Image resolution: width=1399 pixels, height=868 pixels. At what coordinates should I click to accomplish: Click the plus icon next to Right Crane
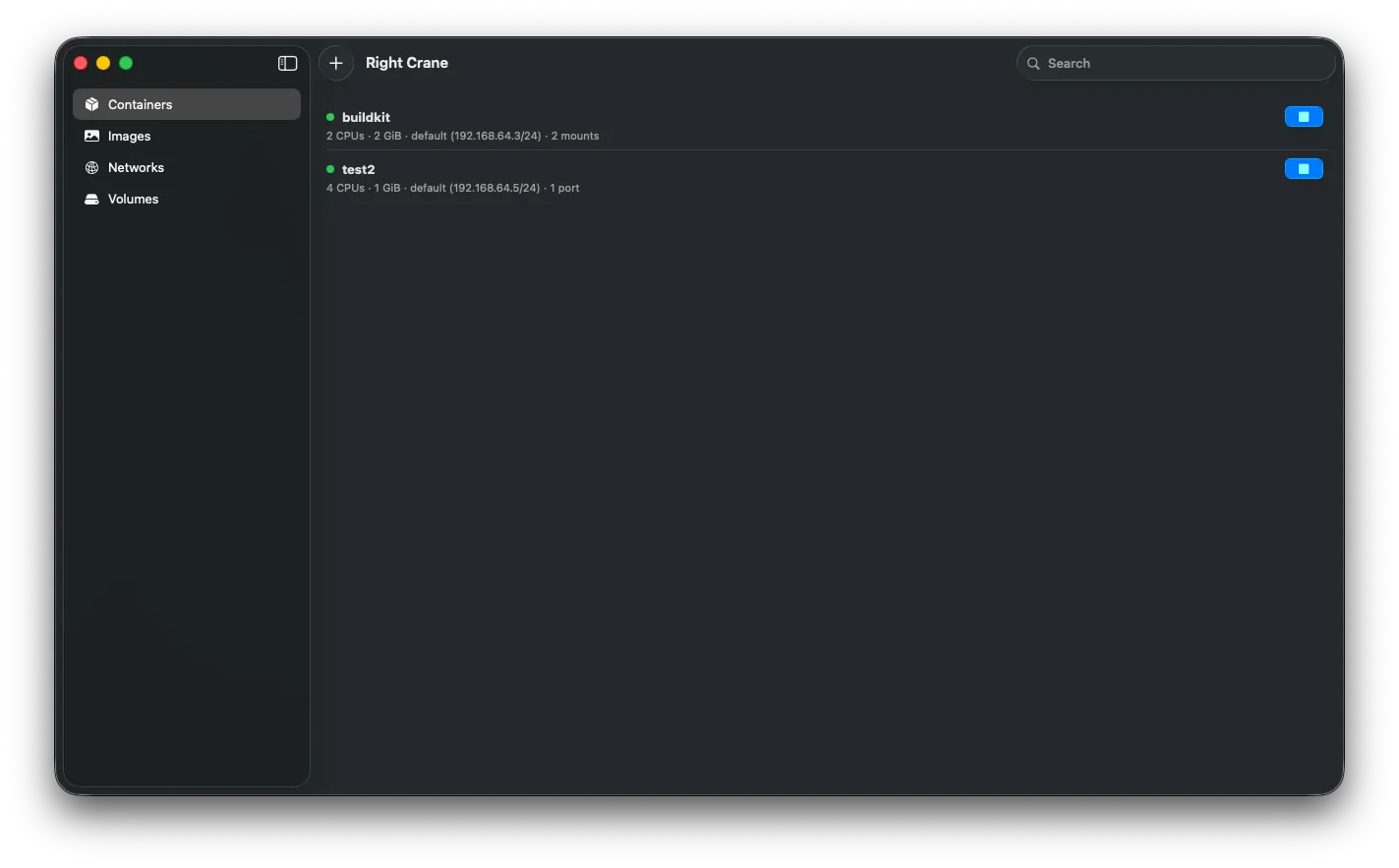(335, 62)
